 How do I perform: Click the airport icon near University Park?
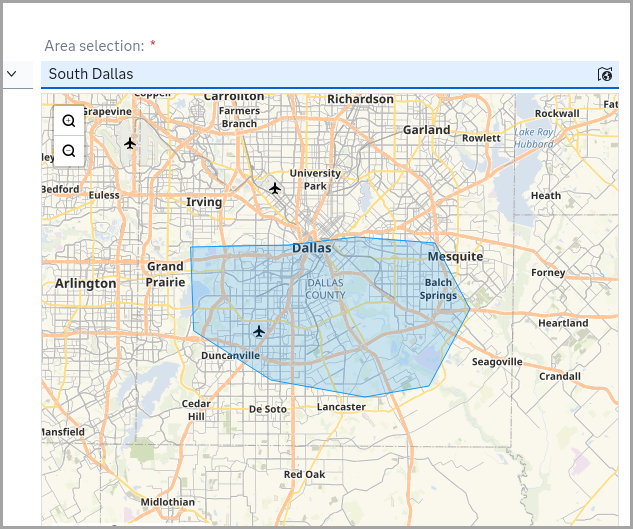coord(275,188)
